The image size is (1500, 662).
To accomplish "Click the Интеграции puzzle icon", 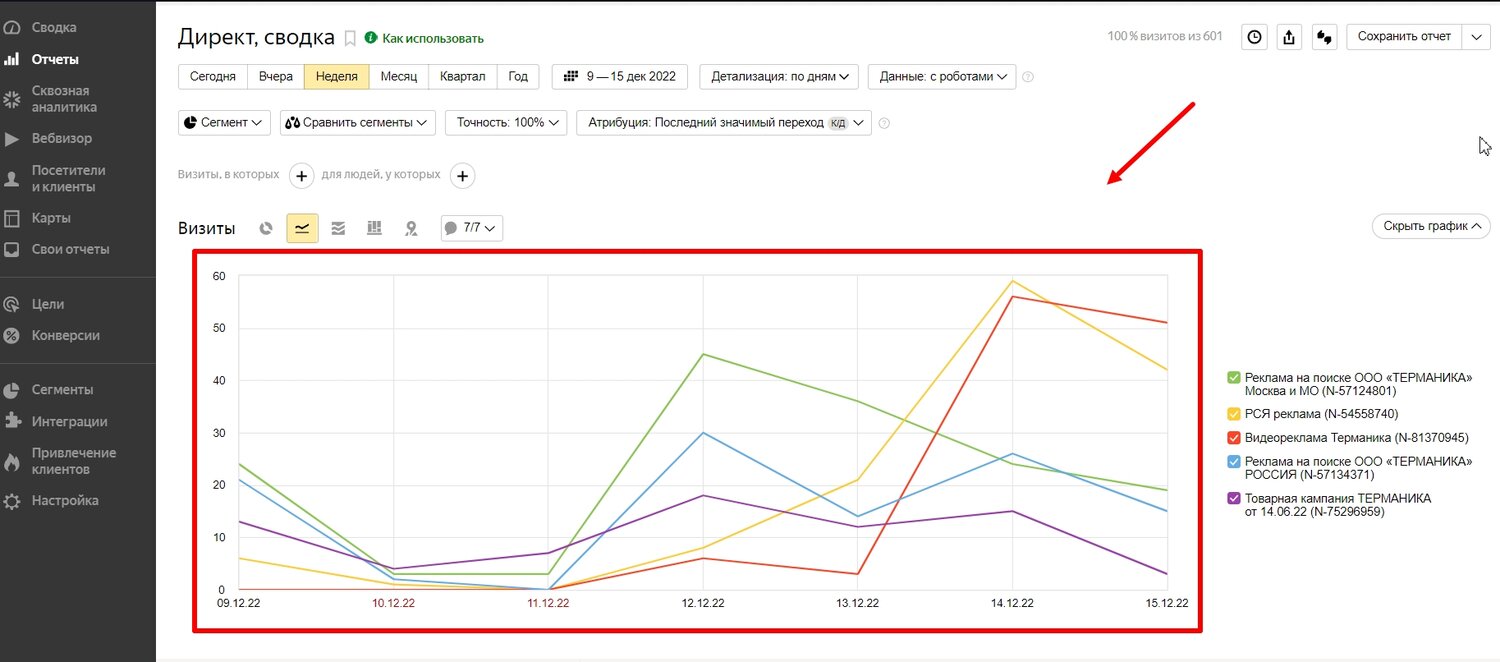I will pos(12,421).
